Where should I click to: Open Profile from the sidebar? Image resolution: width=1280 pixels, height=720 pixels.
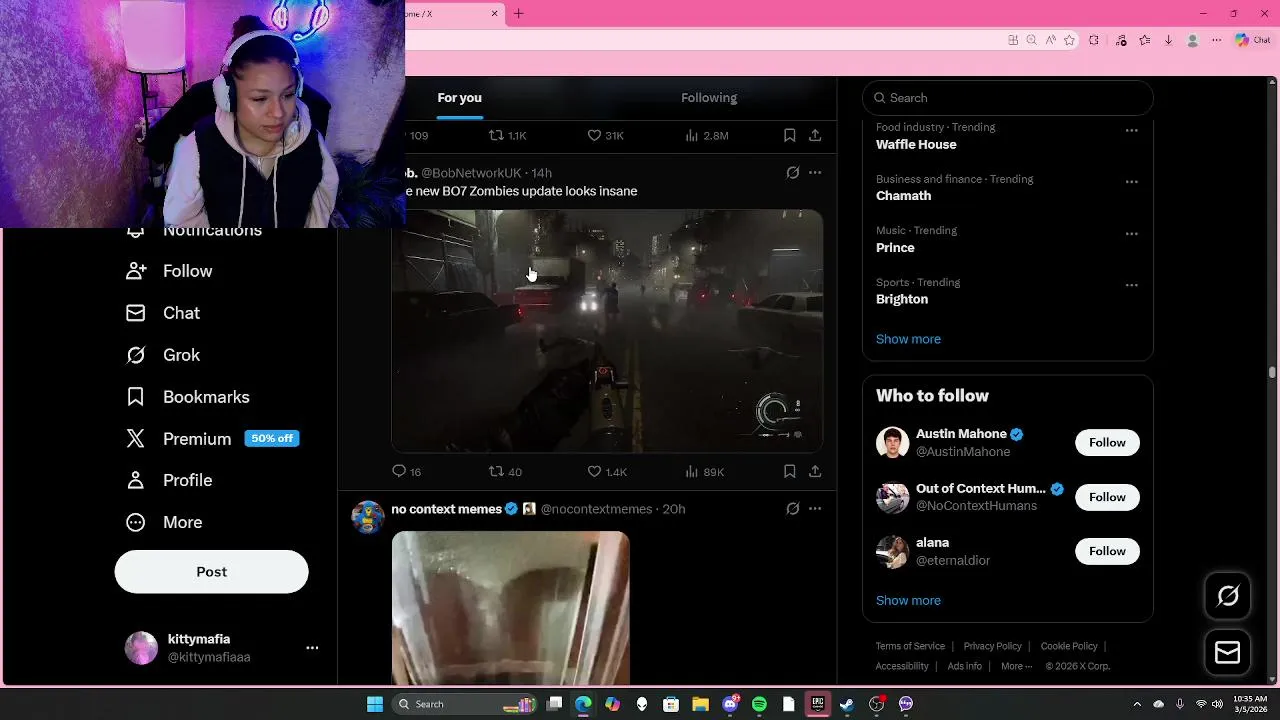pos(169,480)
